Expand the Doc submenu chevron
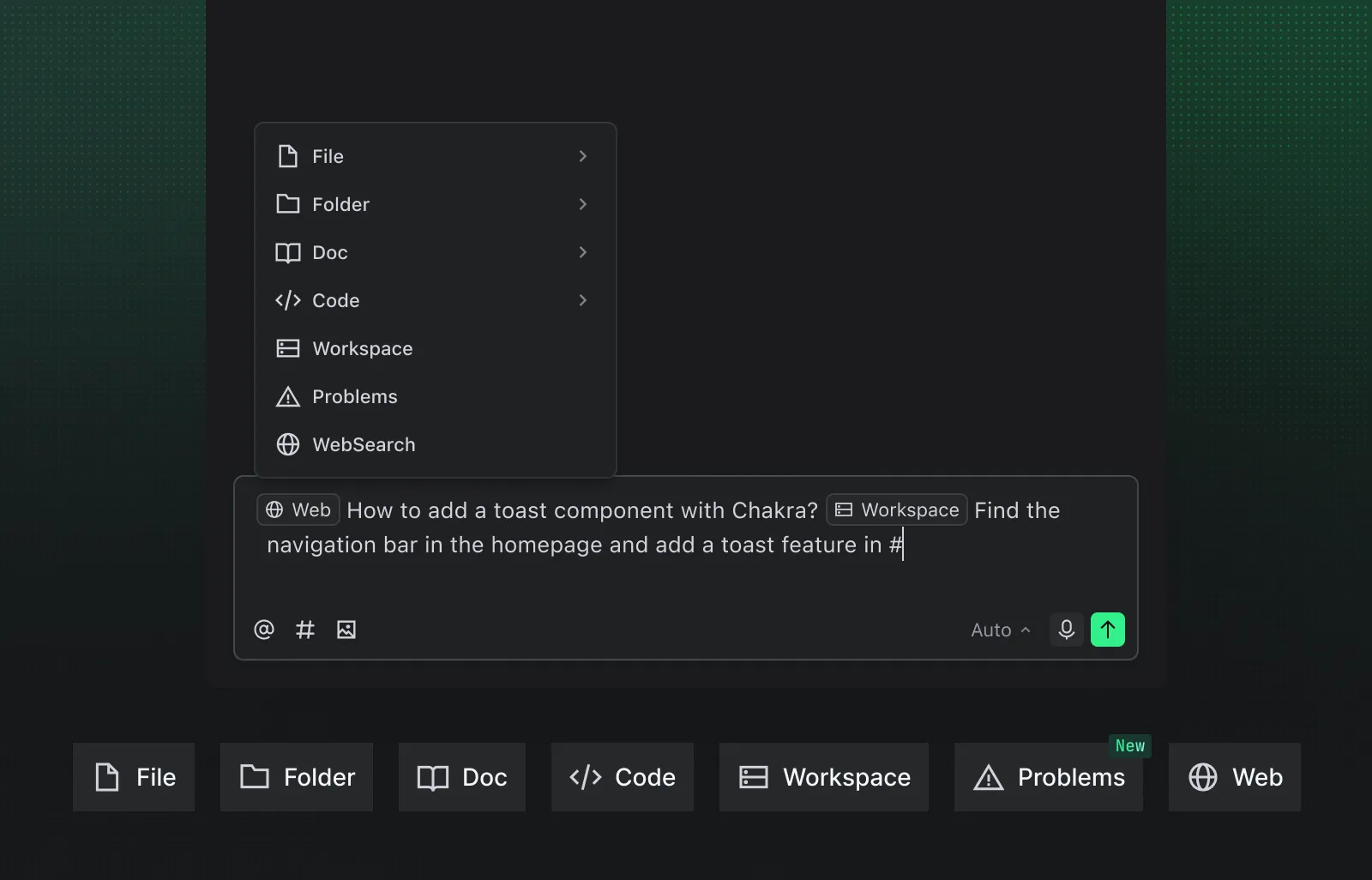This screenshot has width=1372, height=880. [582, 252]
